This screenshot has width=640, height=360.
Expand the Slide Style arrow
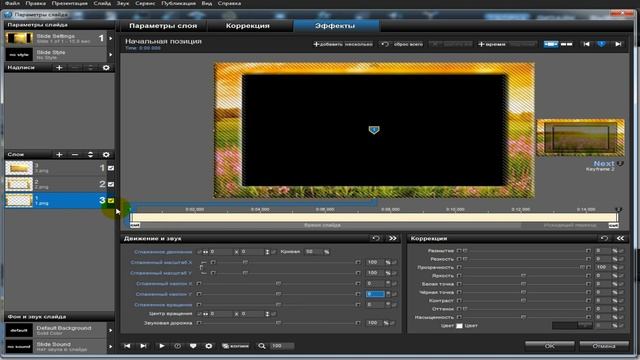click(111, 54)
